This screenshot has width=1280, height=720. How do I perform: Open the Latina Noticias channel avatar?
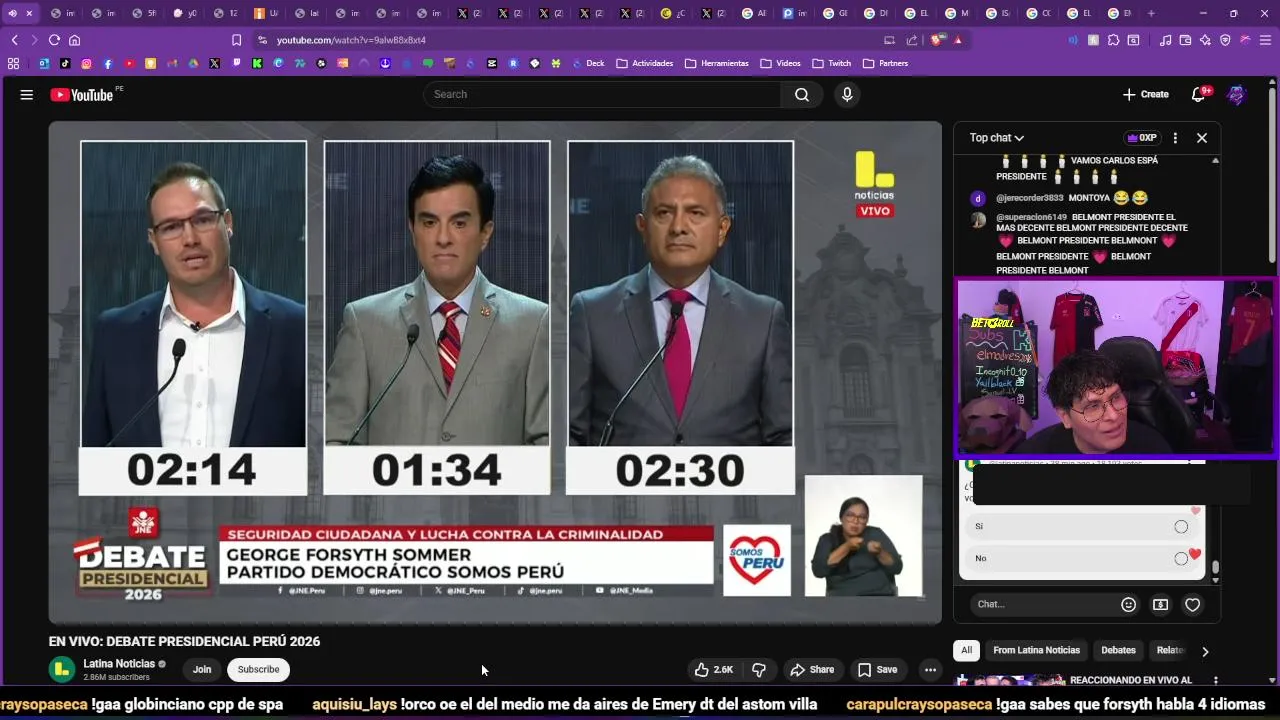[x=62, y=670]
